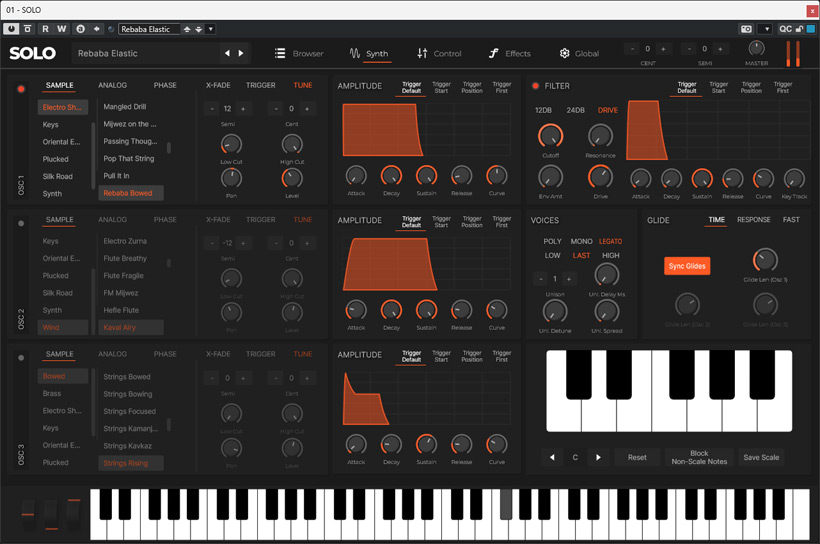Open the Effects tab
Viewport: 820px width, 544px height.
510,53
